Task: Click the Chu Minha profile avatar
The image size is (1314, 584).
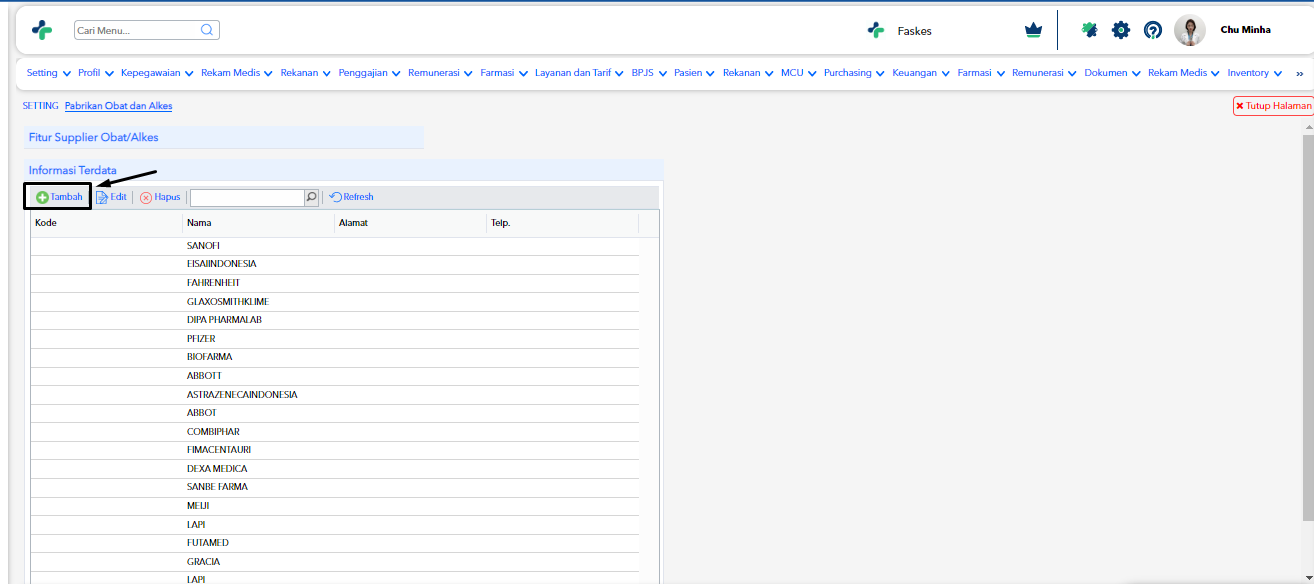Action: [x=1190, y=30]
